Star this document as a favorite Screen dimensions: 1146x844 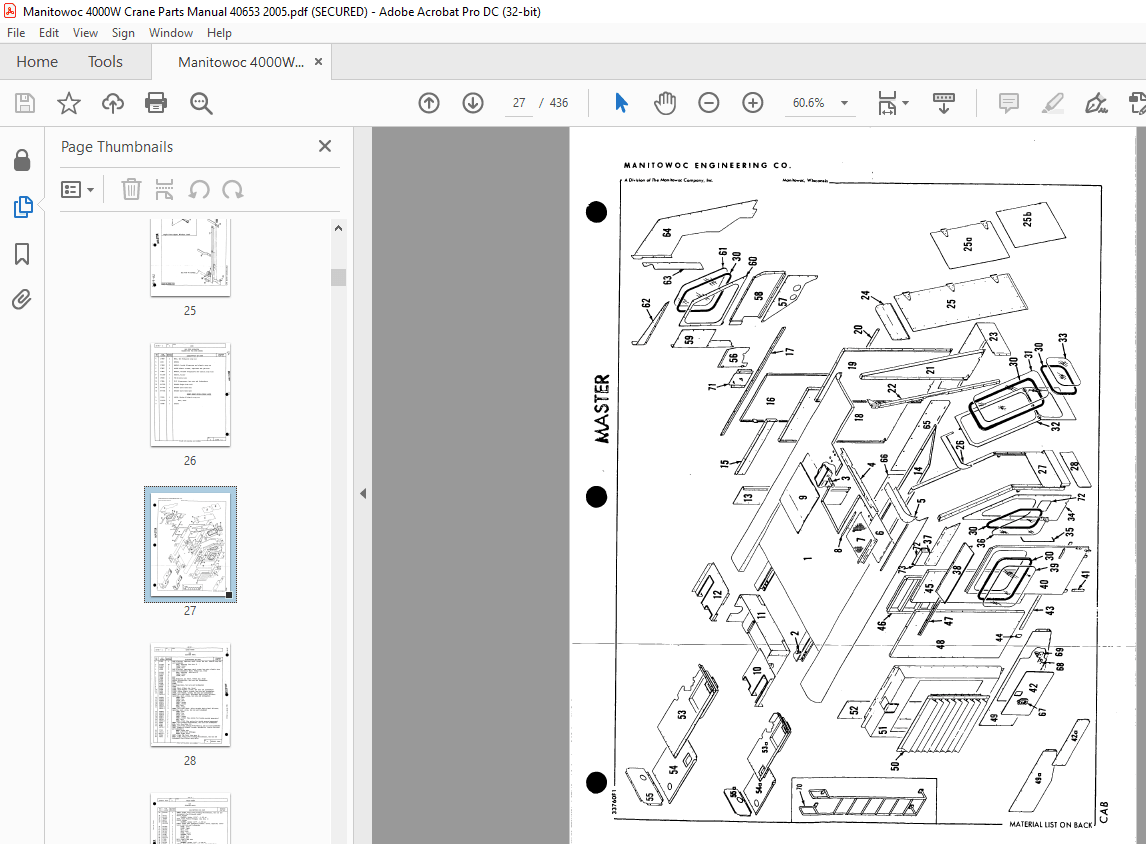tap(68, 102)
